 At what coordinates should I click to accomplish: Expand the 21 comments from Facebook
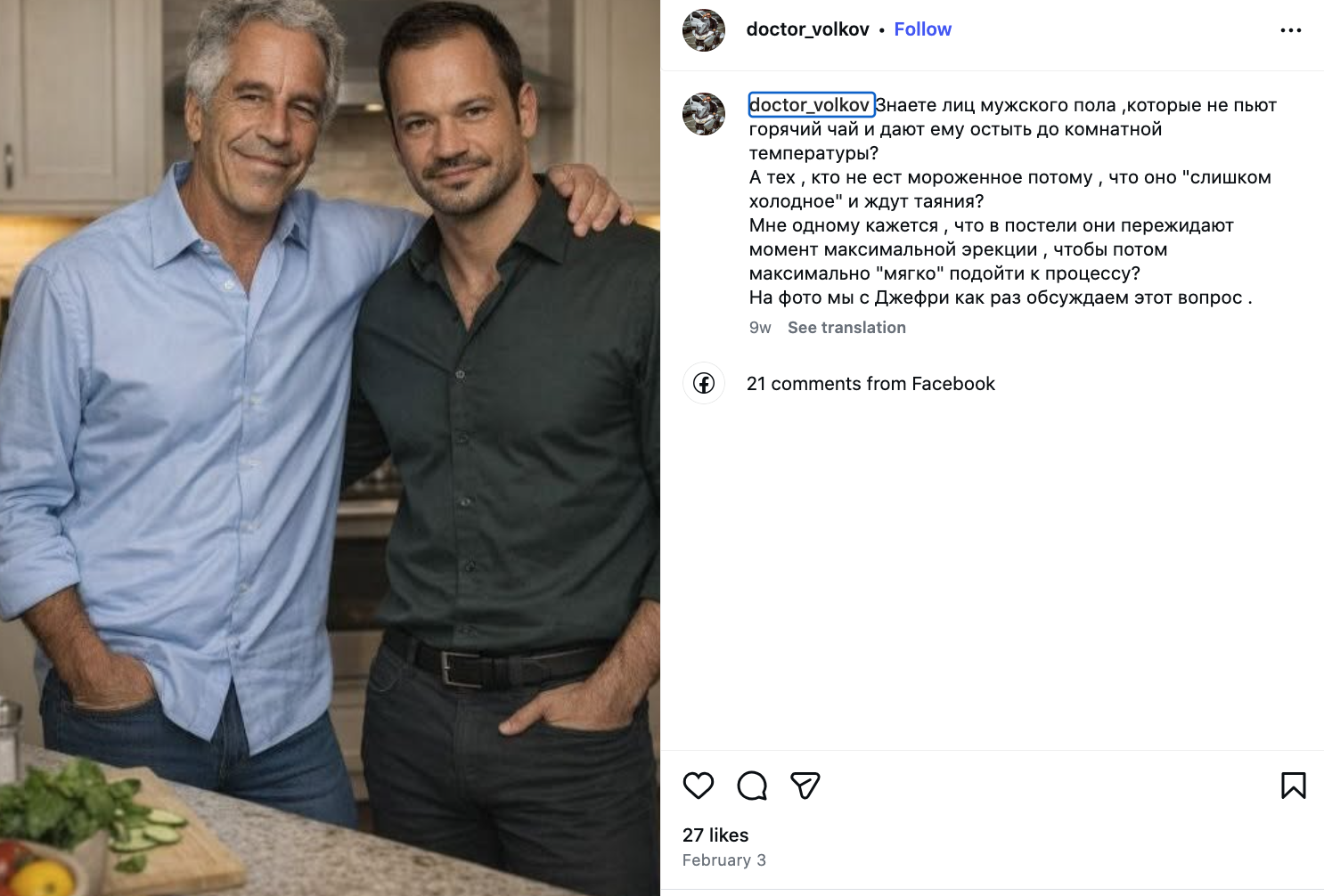click(870, 384)
